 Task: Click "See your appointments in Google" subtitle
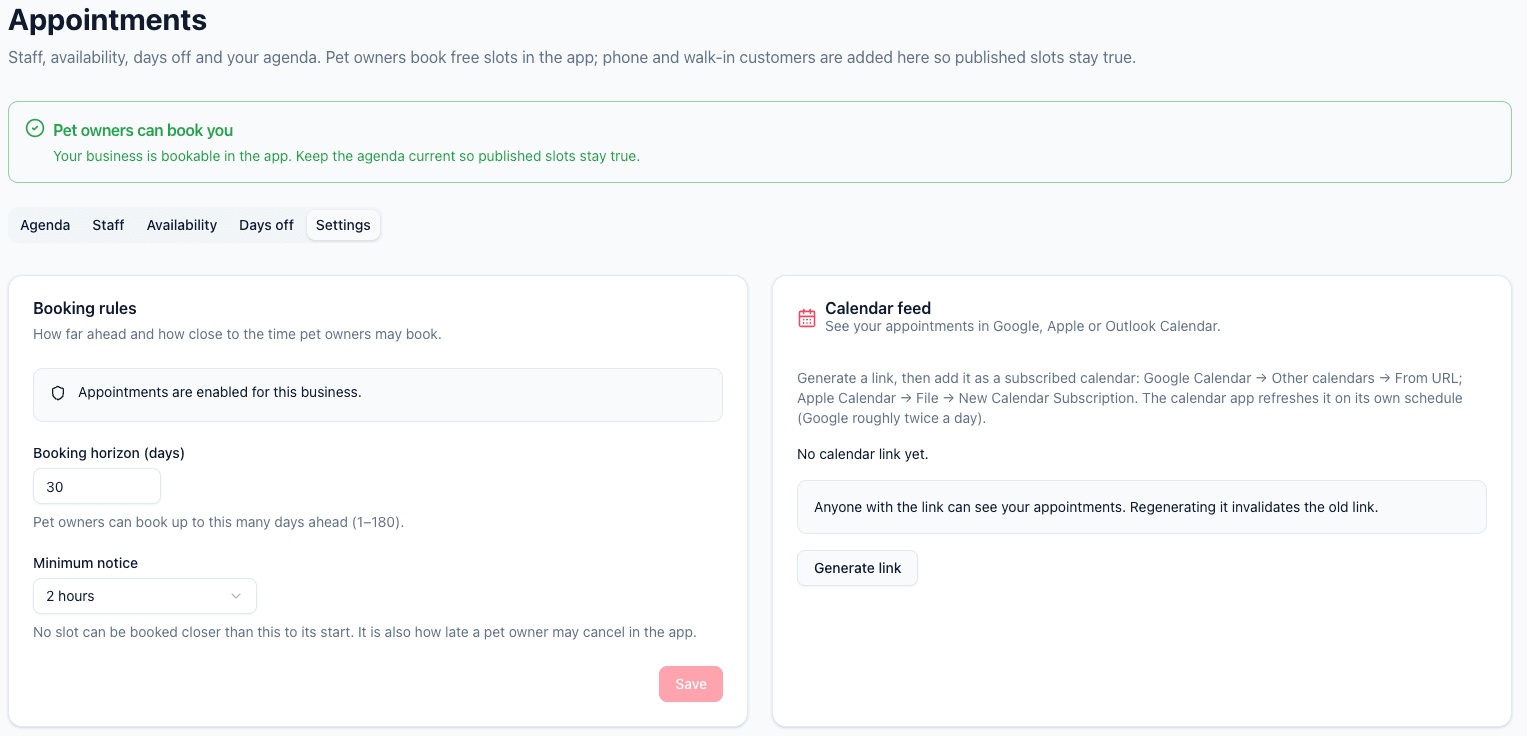coord(1023,326)
